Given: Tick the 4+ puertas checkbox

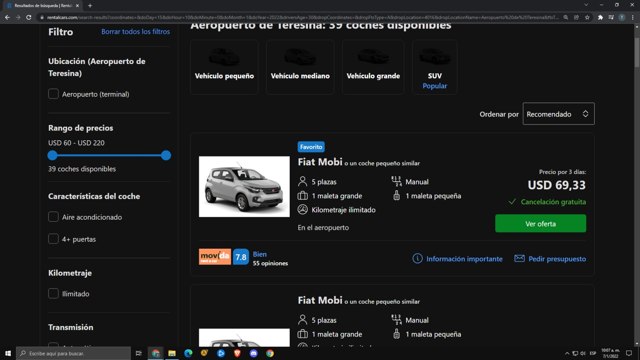Looking at the screenshot, I should (53, 239).
